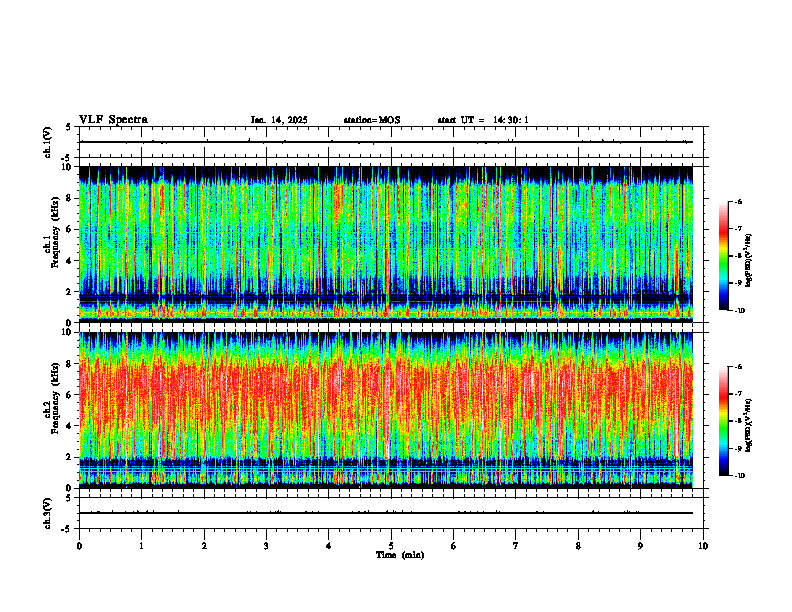The height and width of the screenshot is (612, 792).
Task: Click inside the ch.1 spectrogram panel
Action: pyautogui.click(x=386, y=244)
